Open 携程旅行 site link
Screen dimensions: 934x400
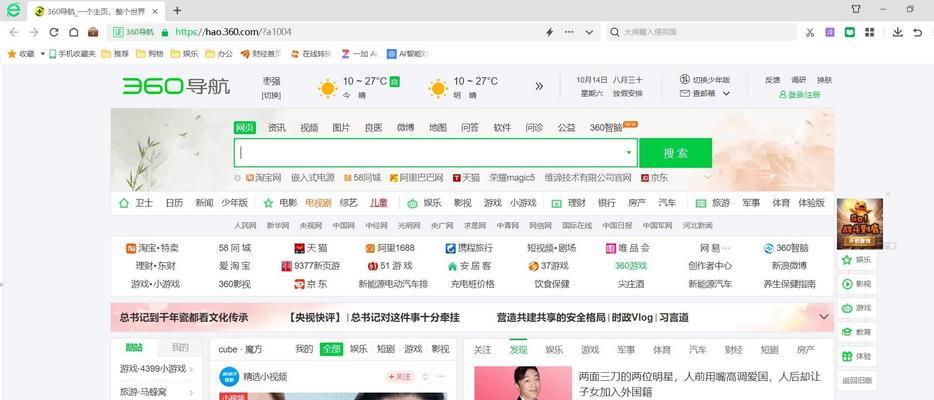pyautogui.click(x=469, y=248)
